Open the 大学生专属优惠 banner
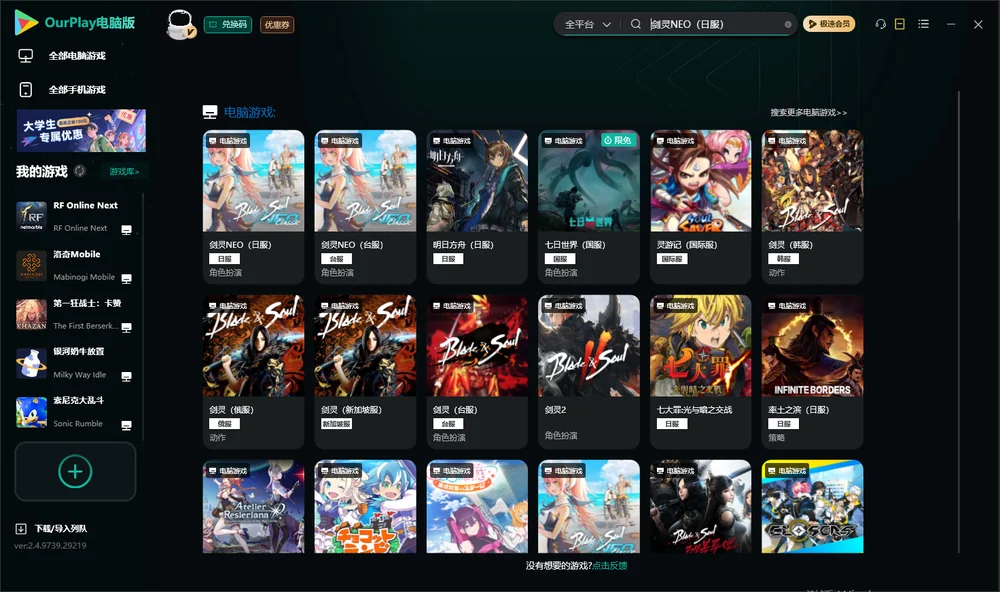The image size is (1000, 592). [x=81, y=130]
